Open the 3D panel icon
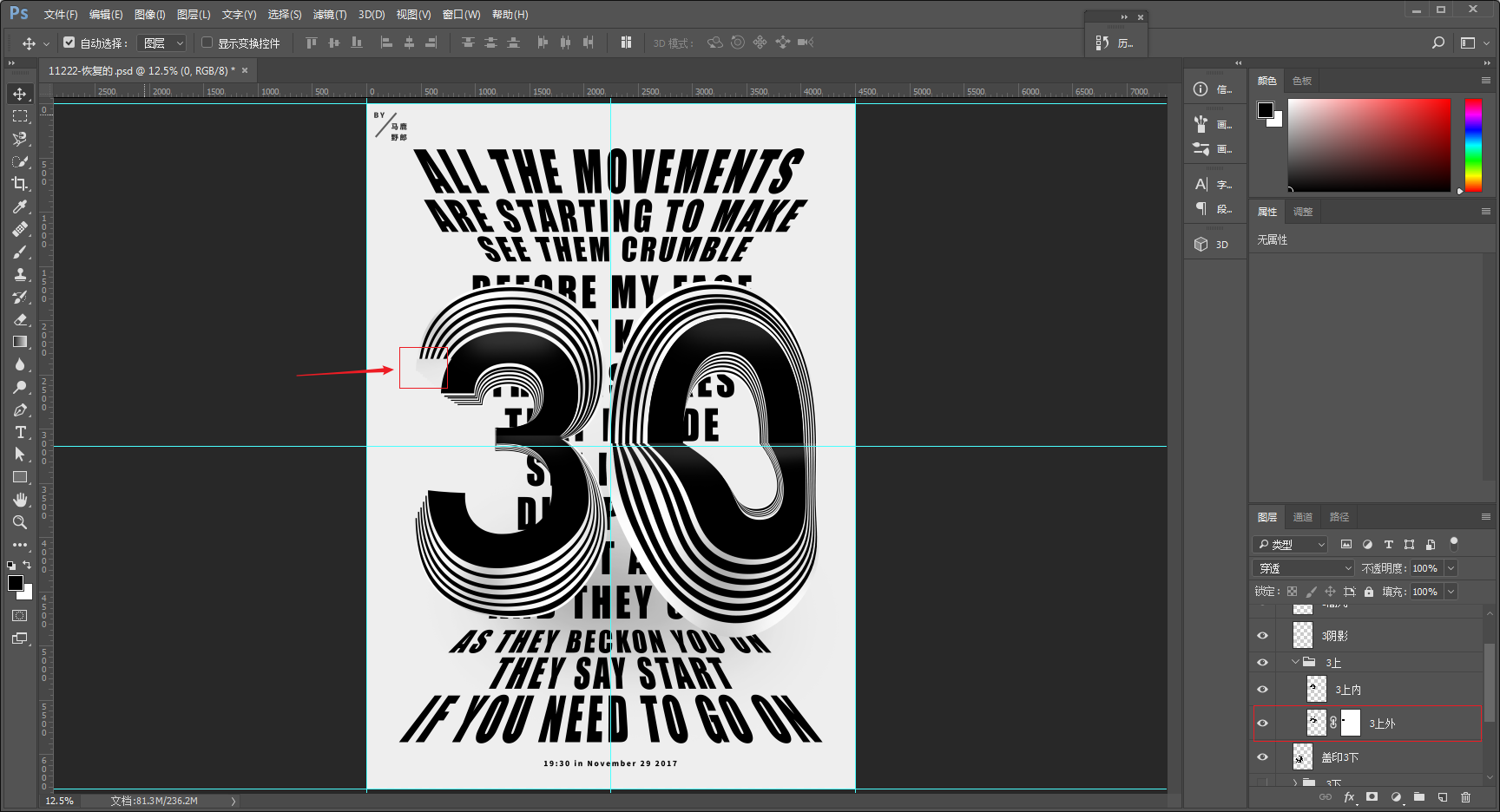Screen dimensions: 1500x812 pyautogui.click(x=1212, y=245)
